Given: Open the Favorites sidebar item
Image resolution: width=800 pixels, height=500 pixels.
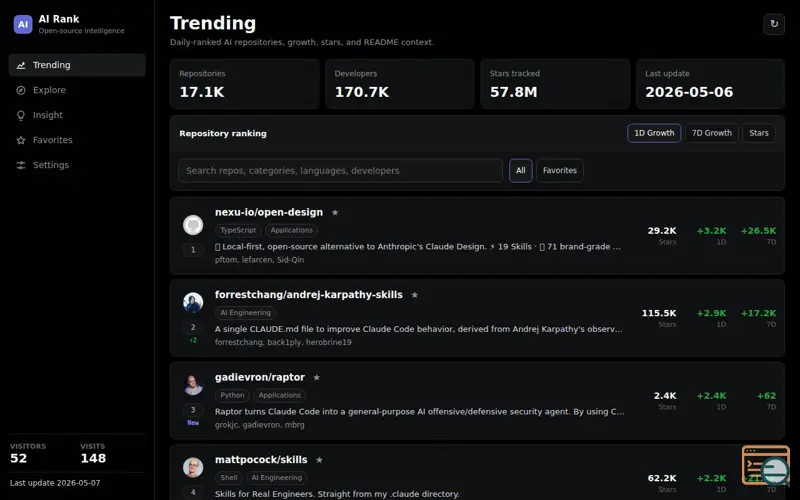Looking at the screenshot, I should (x=77, y=140).
